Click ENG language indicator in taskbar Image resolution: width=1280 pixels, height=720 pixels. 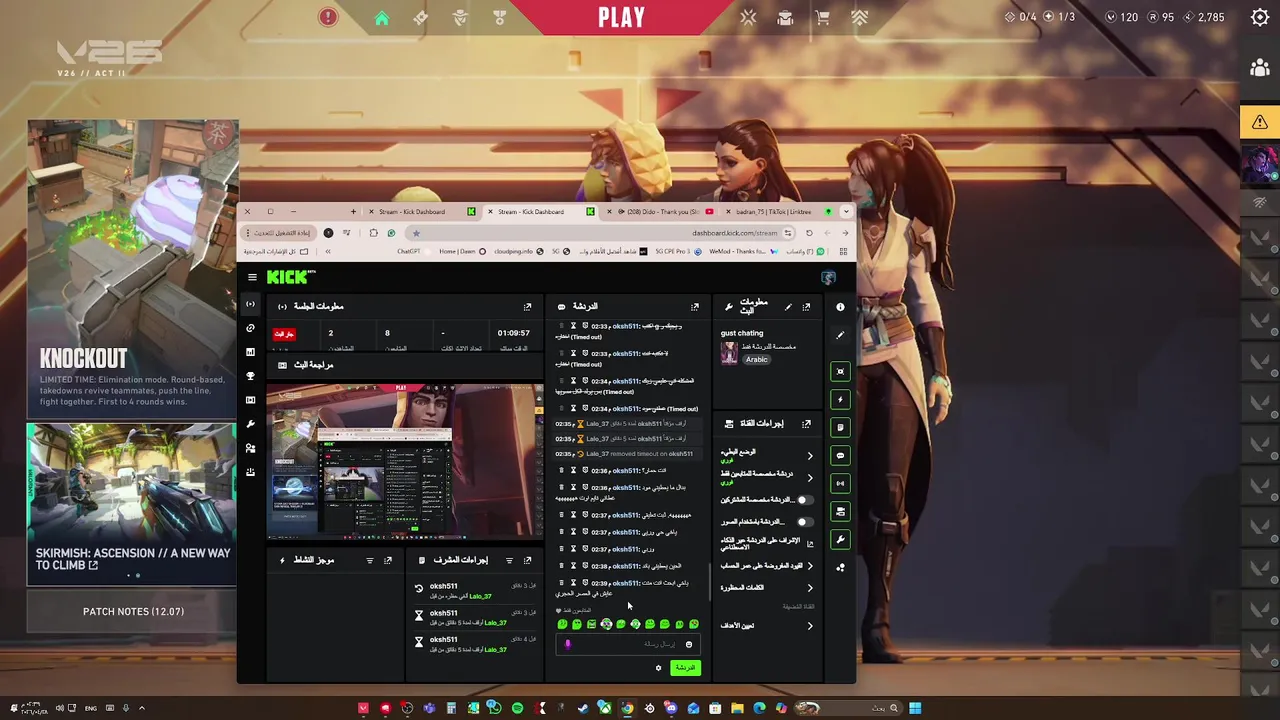pos(91,708)
